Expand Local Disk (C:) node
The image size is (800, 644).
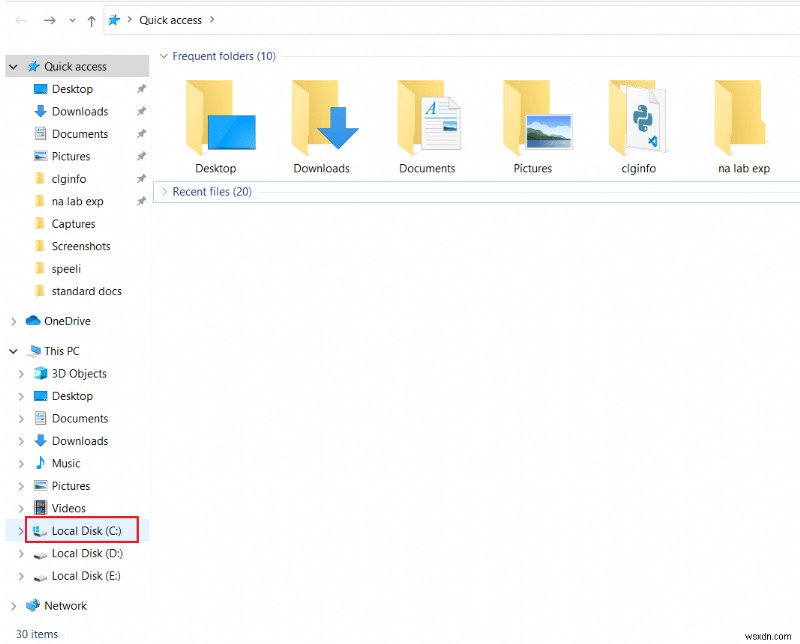pyautogui.click(x=21, y=531)
